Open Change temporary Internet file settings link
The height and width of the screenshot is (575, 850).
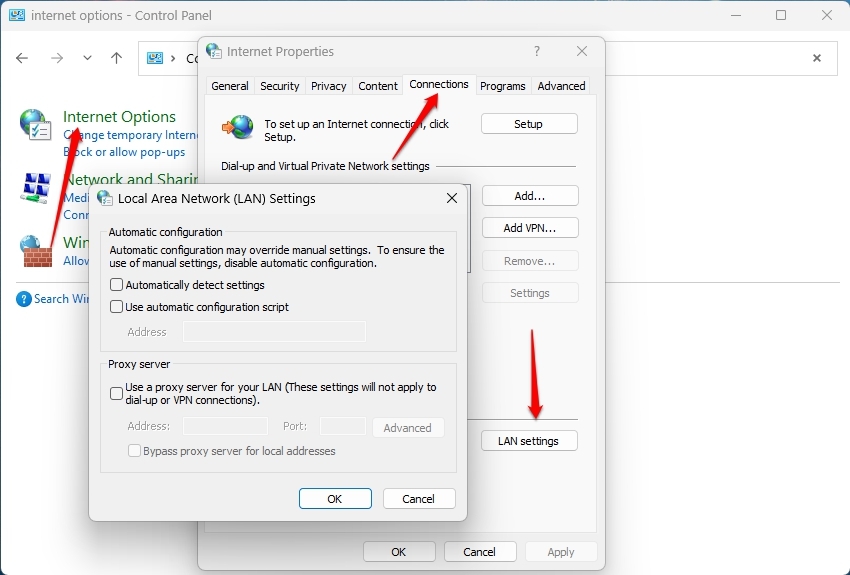click(130, 135)
